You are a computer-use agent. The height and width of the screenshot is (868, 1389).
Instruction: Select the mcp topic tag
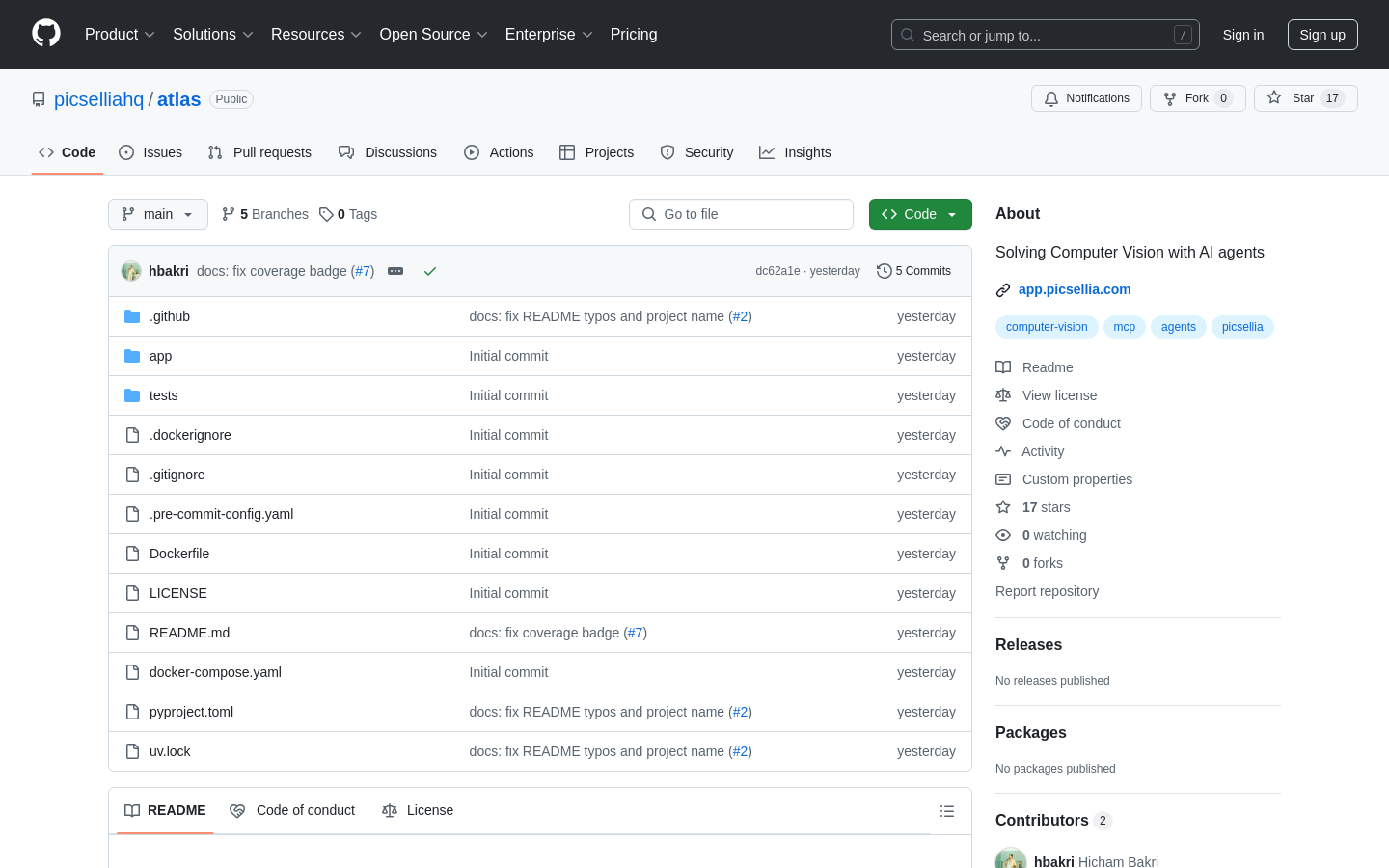[x=1125, y=327]
